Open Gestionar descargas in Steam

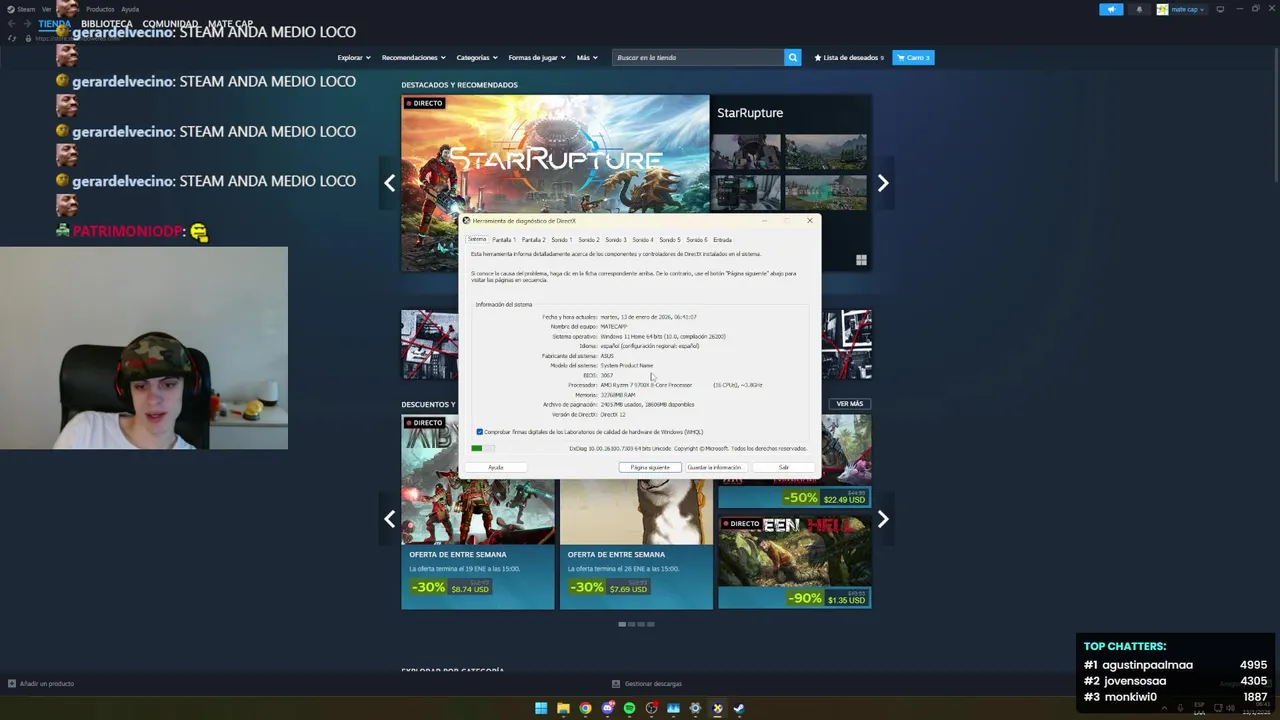click(x=647, y=684)
